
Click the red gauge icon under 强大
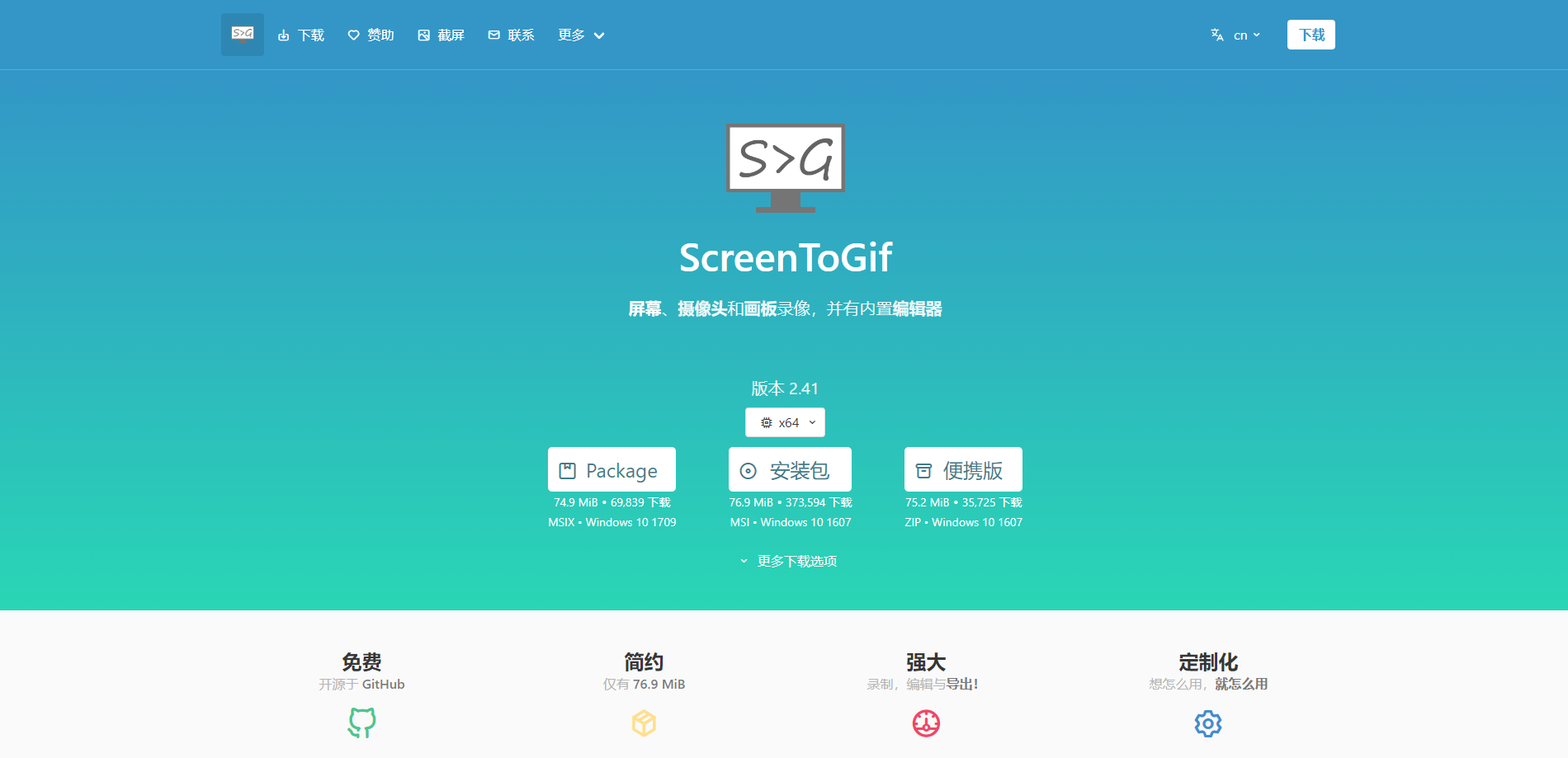[926, 723]
